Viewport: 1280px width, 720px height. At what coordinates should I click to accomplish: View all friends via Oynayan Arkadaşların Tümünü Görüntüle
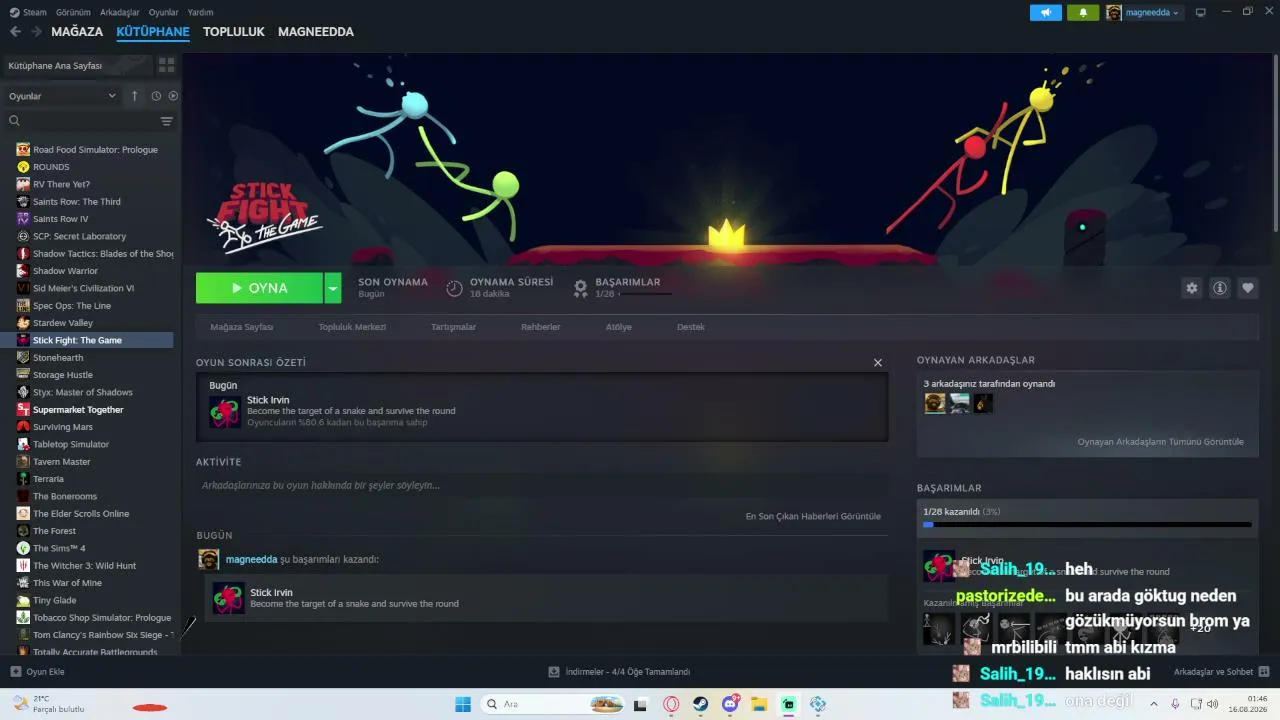(x=1160, y=442)
